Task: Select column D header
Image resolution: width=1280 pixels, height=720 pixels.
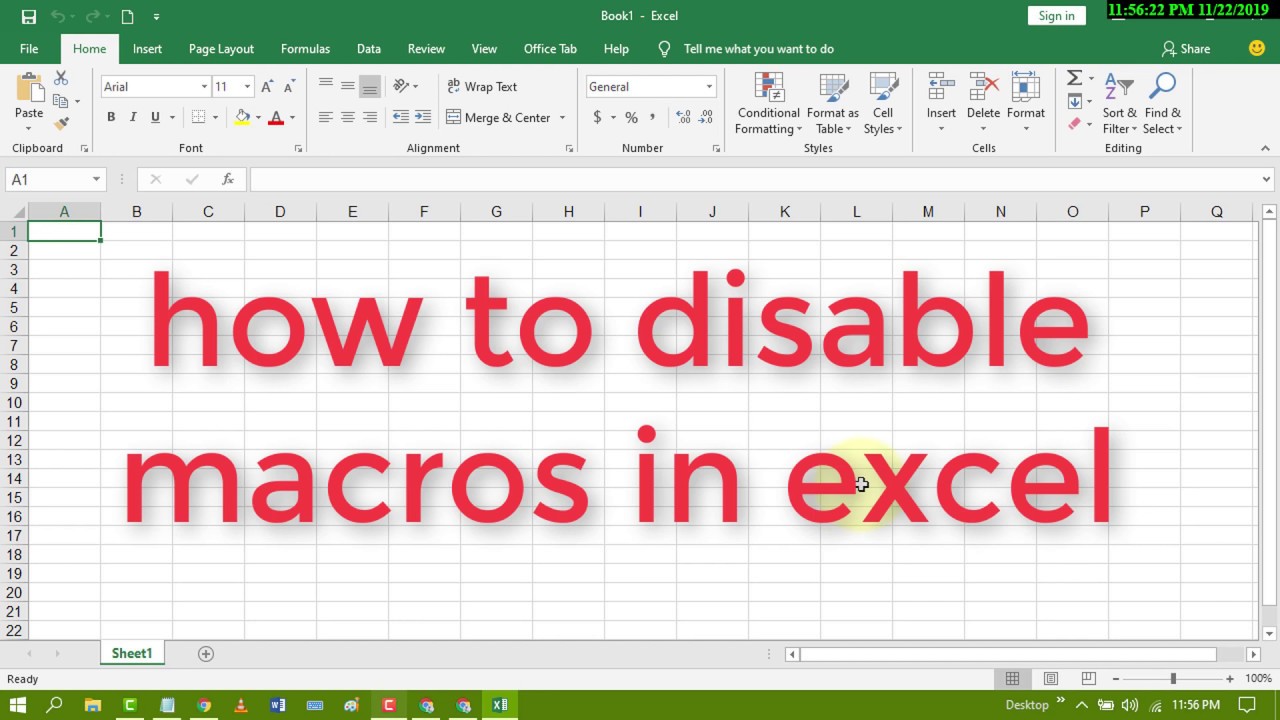Action: pos(280,212)
